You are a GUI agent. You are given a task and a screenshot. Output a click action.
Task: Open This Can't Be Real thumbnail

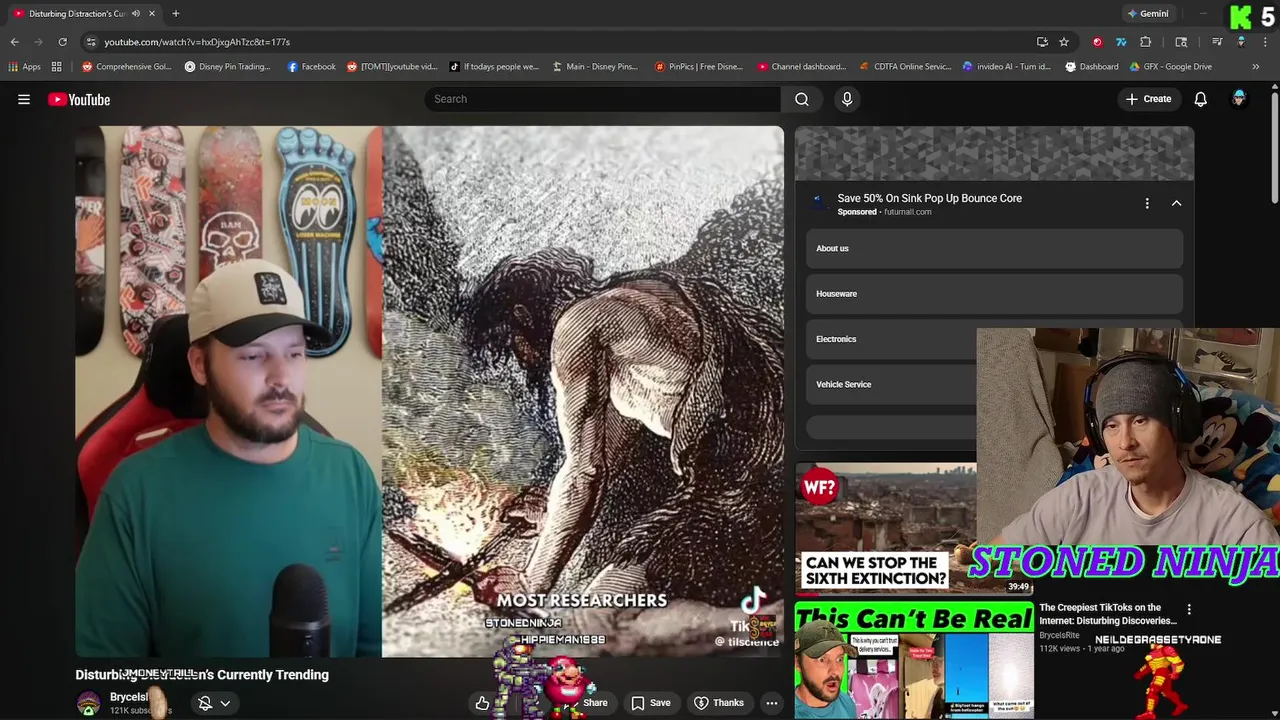pos(914,661)
